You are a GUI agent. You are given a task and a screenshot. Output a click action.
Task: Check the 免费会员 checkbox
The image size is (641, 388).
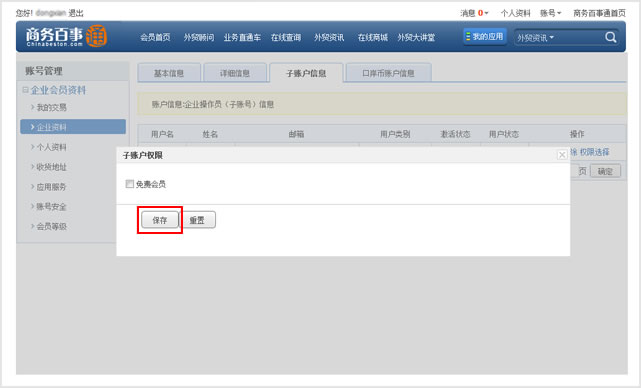click(x=130, y=184)
